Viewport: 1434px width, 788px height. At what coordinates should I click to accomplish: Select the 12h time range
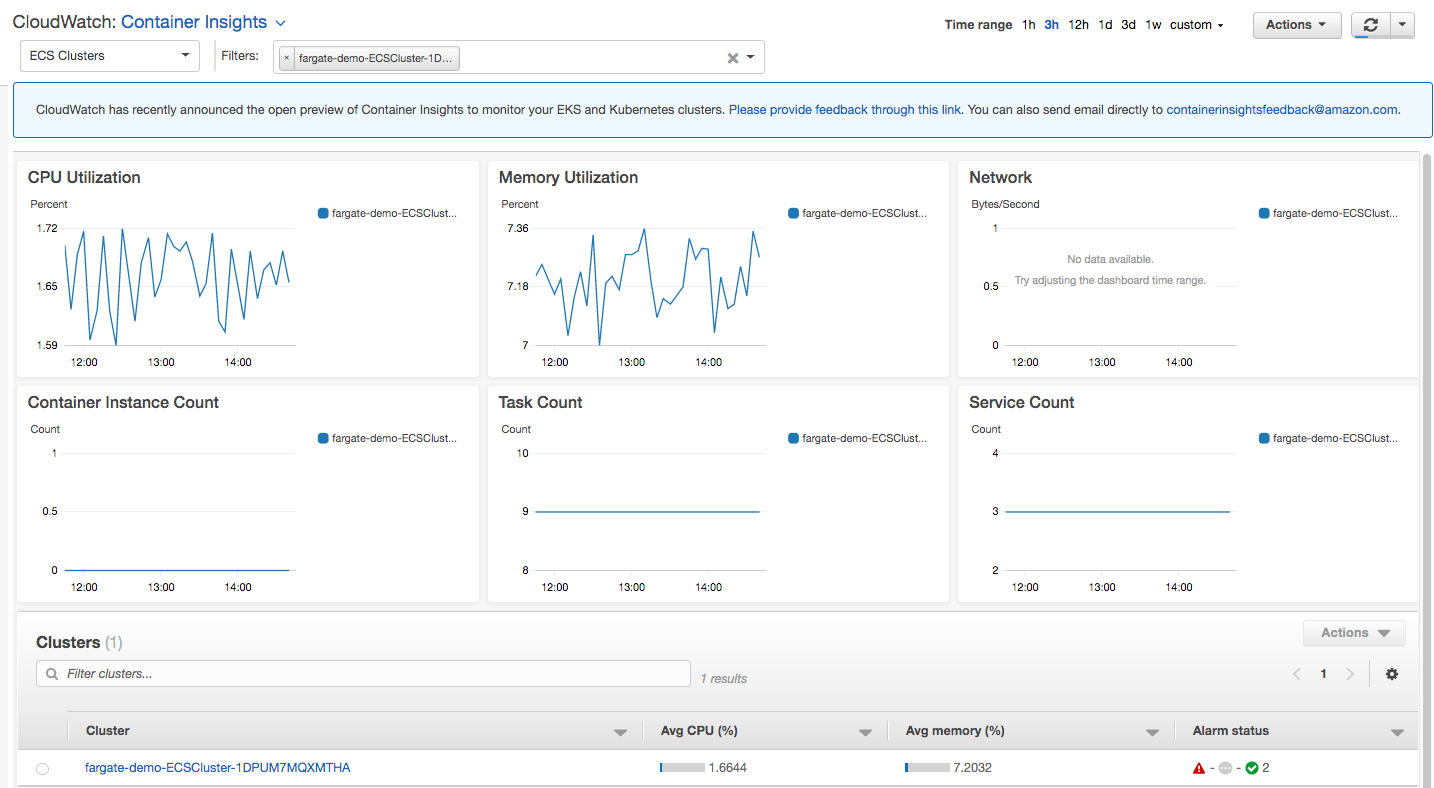click(x=1078, y=25)
